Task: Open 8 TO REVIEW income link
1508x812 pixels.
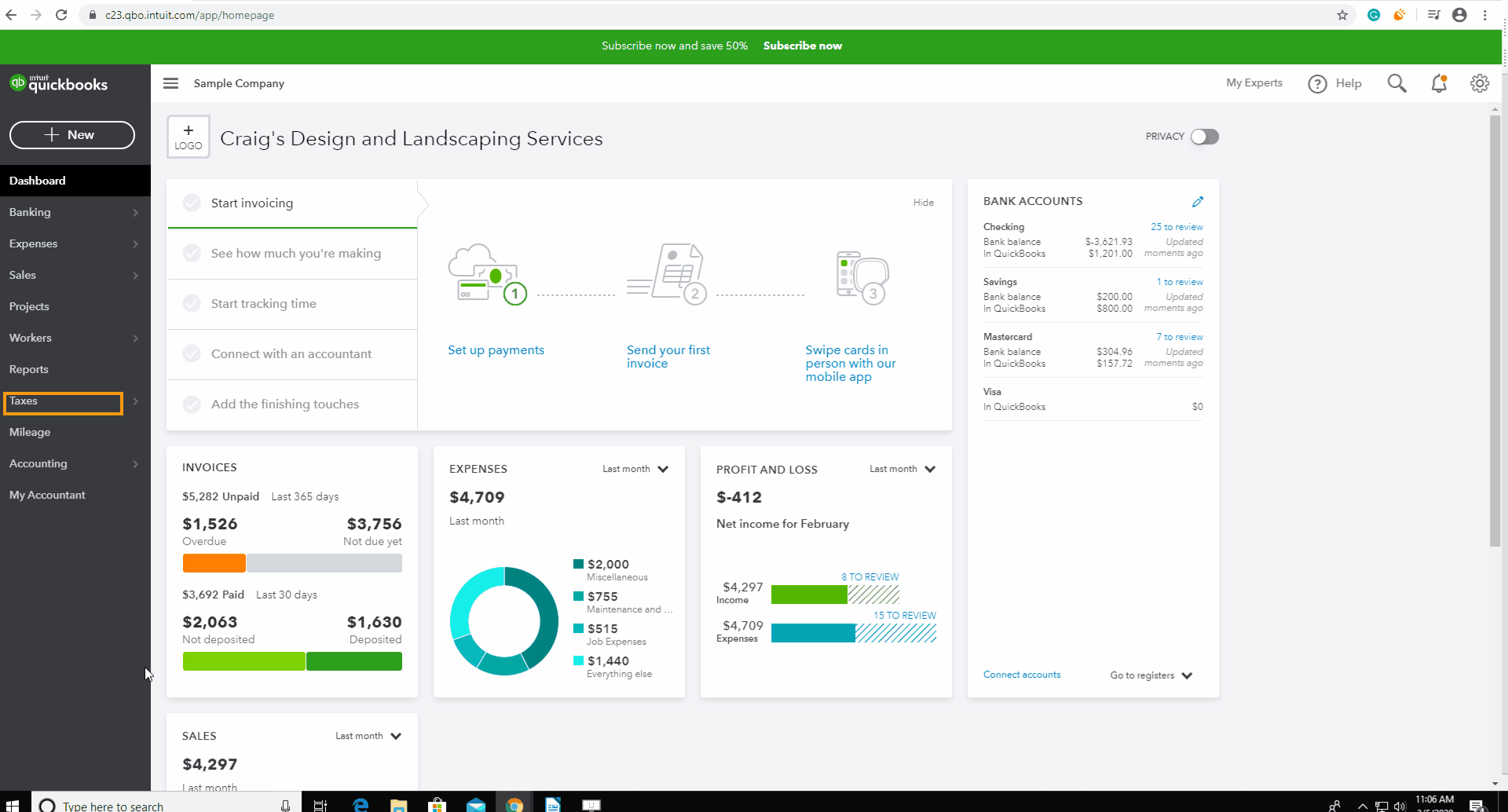Action: pos(870,576)
